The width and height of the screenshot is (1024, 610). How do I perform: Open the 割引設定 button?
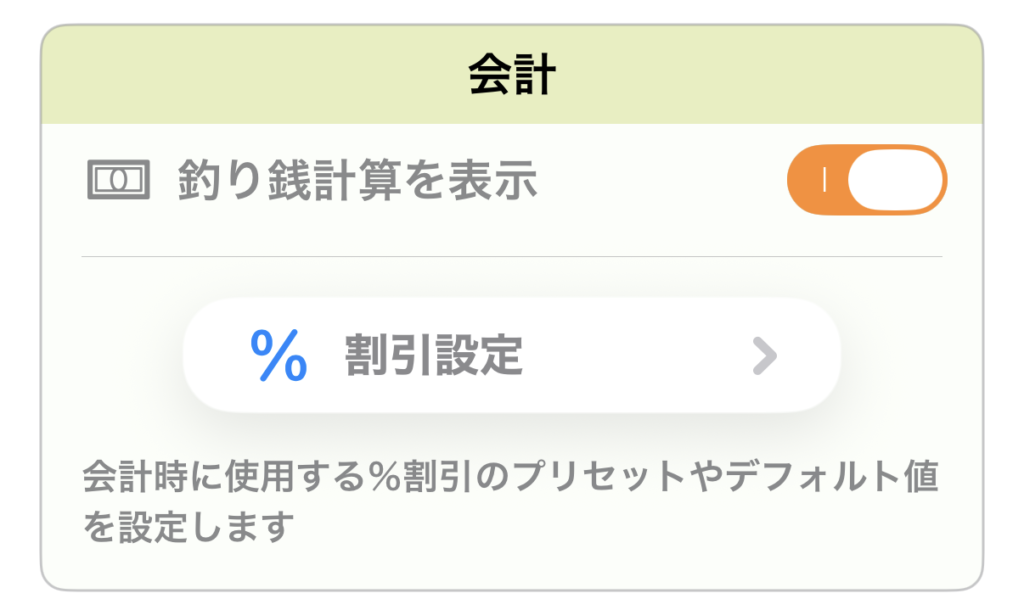click(x=511, y=355)
